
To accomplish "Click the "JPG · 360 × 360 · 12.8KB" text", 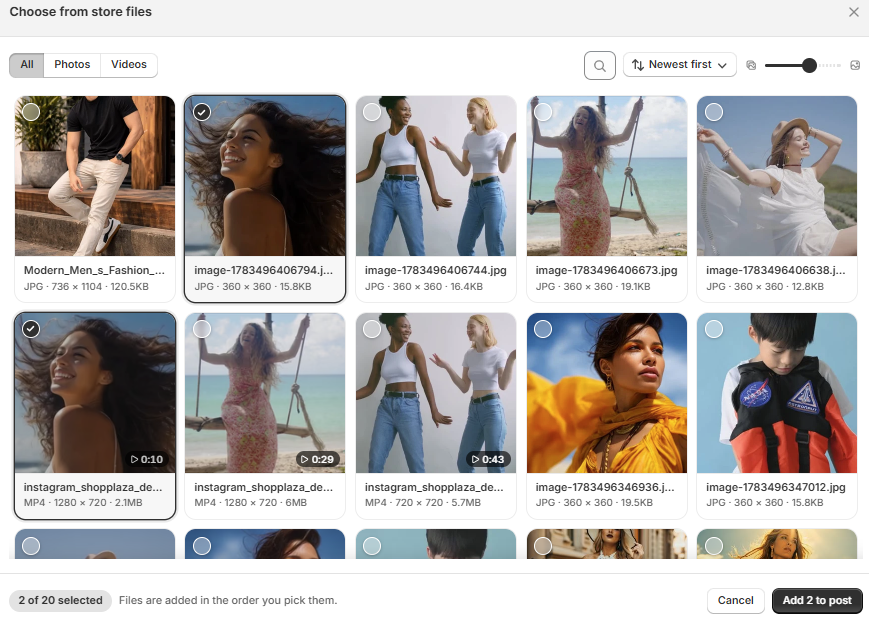I will point(765,287).
